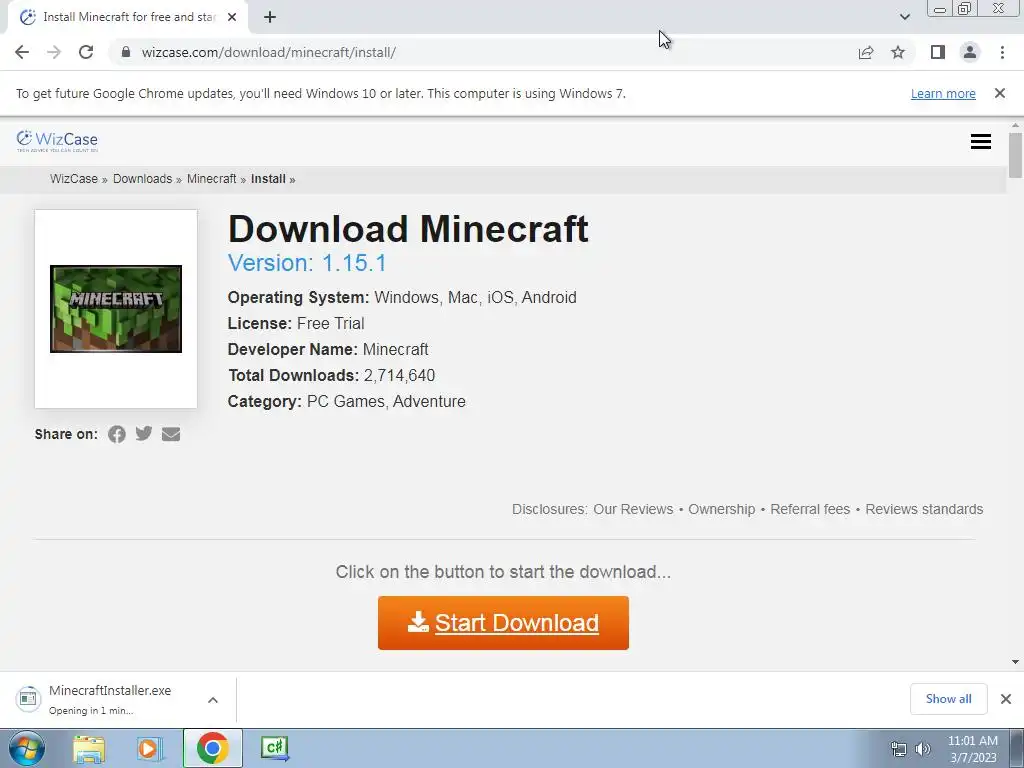The image size is (1024, 768).
Task: Open a new tab with the plus button
Action: (x=270, y=17)
